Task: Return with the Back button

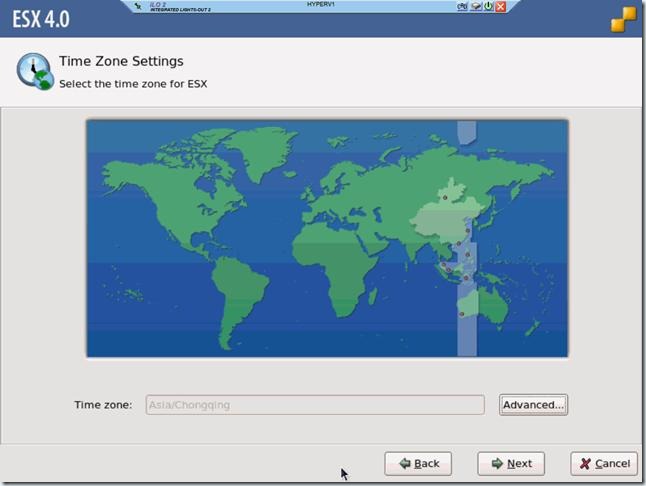Action: click(418, 463)
